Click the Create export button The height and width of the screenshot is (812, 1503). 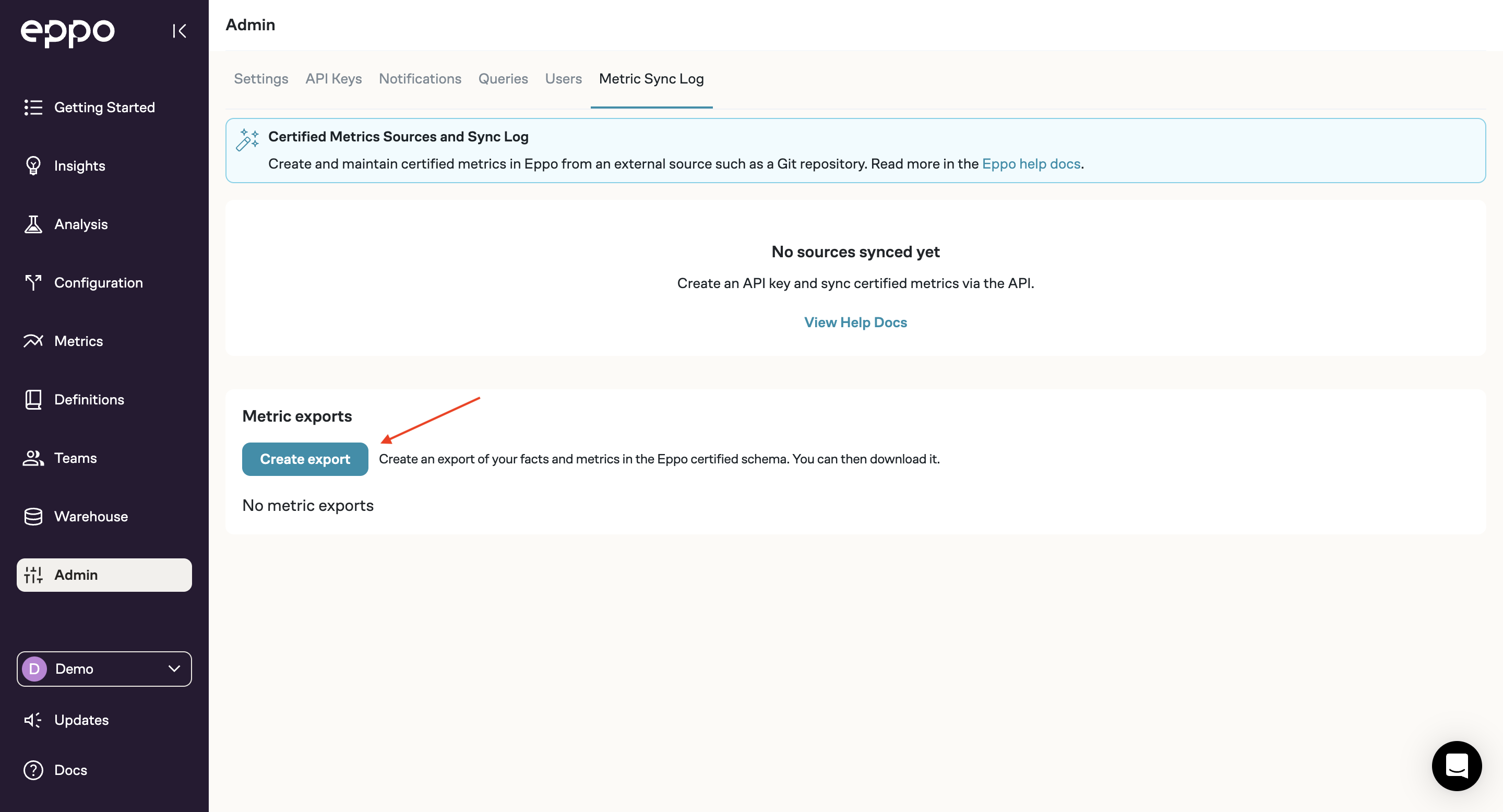(x=305, y=459)
